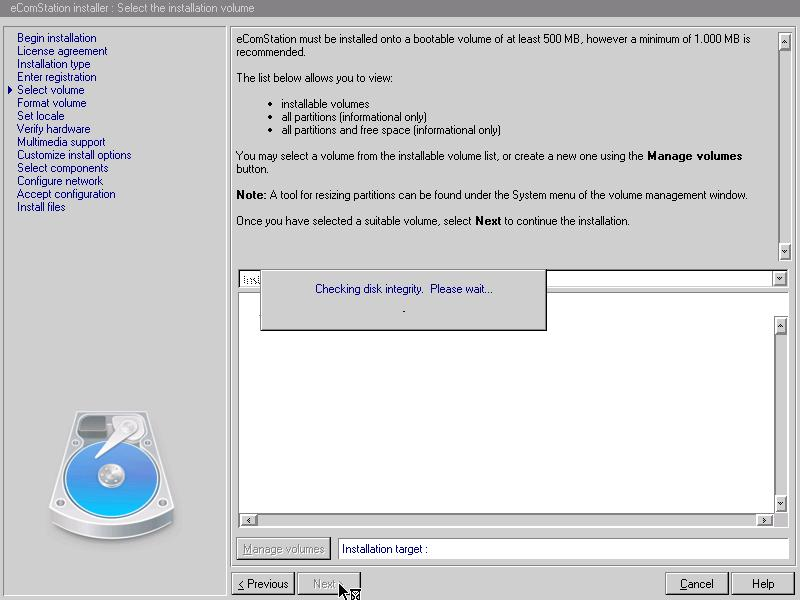Click down arrow of volume list scrollbar

pos(781,504)
